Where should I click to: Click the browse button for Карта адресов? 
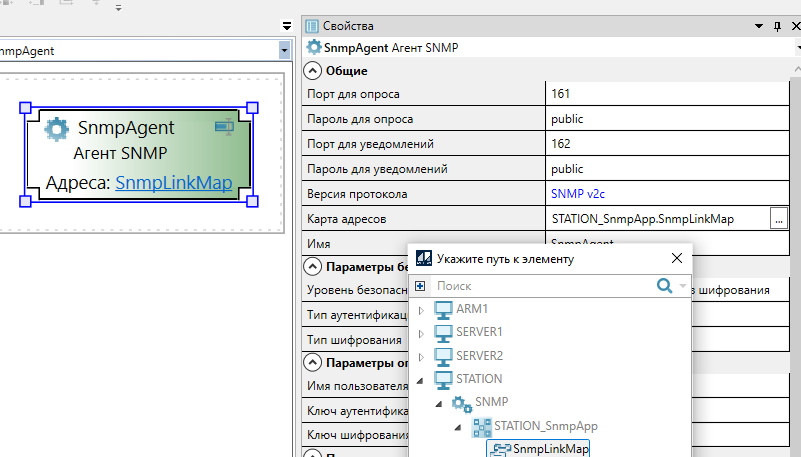[x=779, y=219]
